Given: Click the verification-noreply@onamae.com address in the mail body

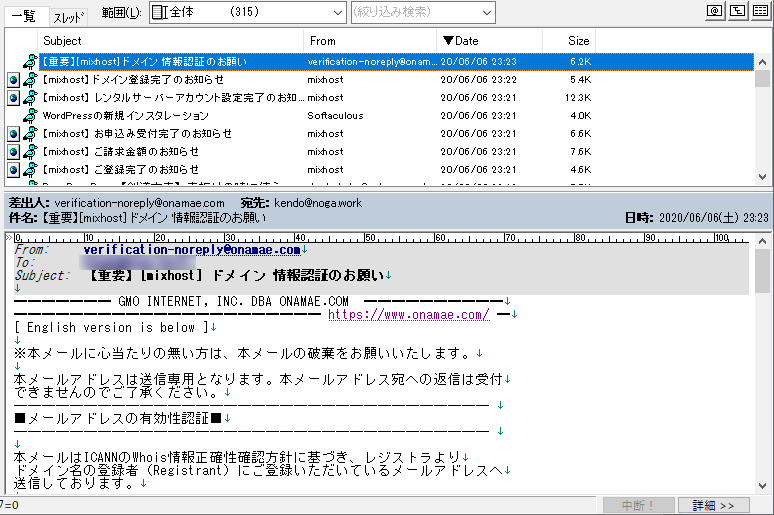Looking at the screenshot, I should click(192, 250).
